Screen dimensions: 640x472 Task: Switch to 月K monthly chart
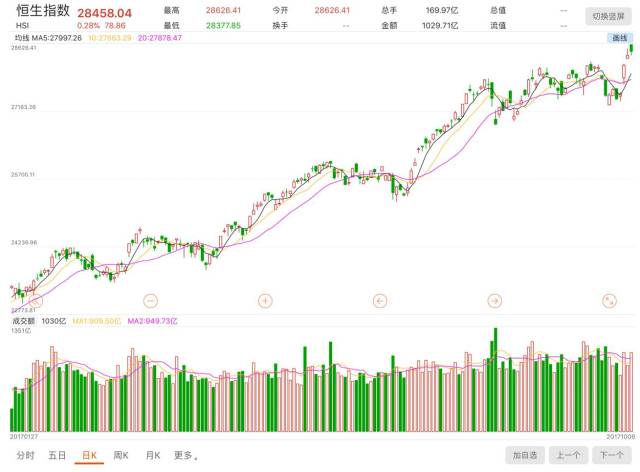[152, 455]
